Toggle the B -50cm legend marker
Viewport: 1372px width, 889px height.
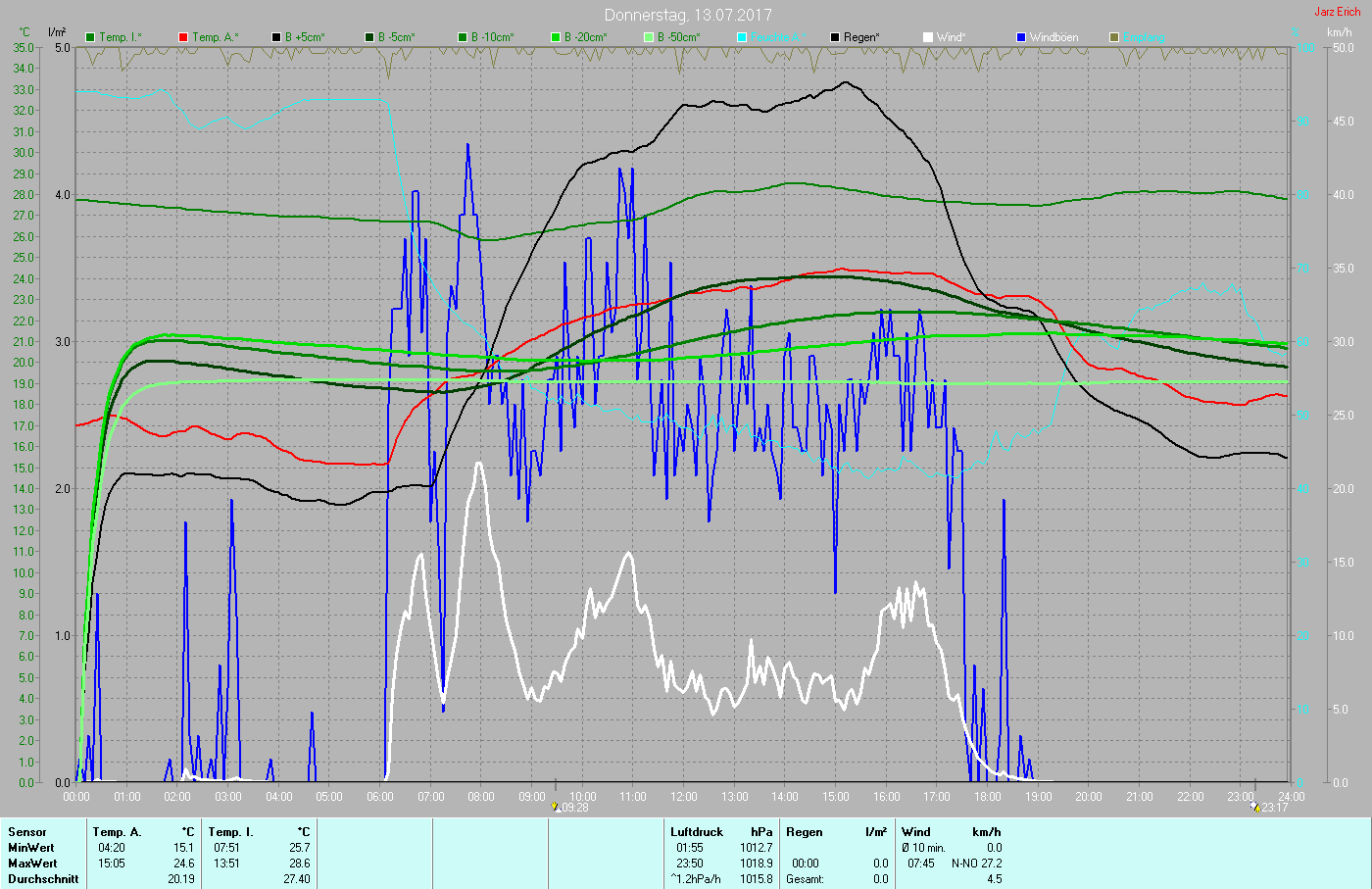[649, 37]
